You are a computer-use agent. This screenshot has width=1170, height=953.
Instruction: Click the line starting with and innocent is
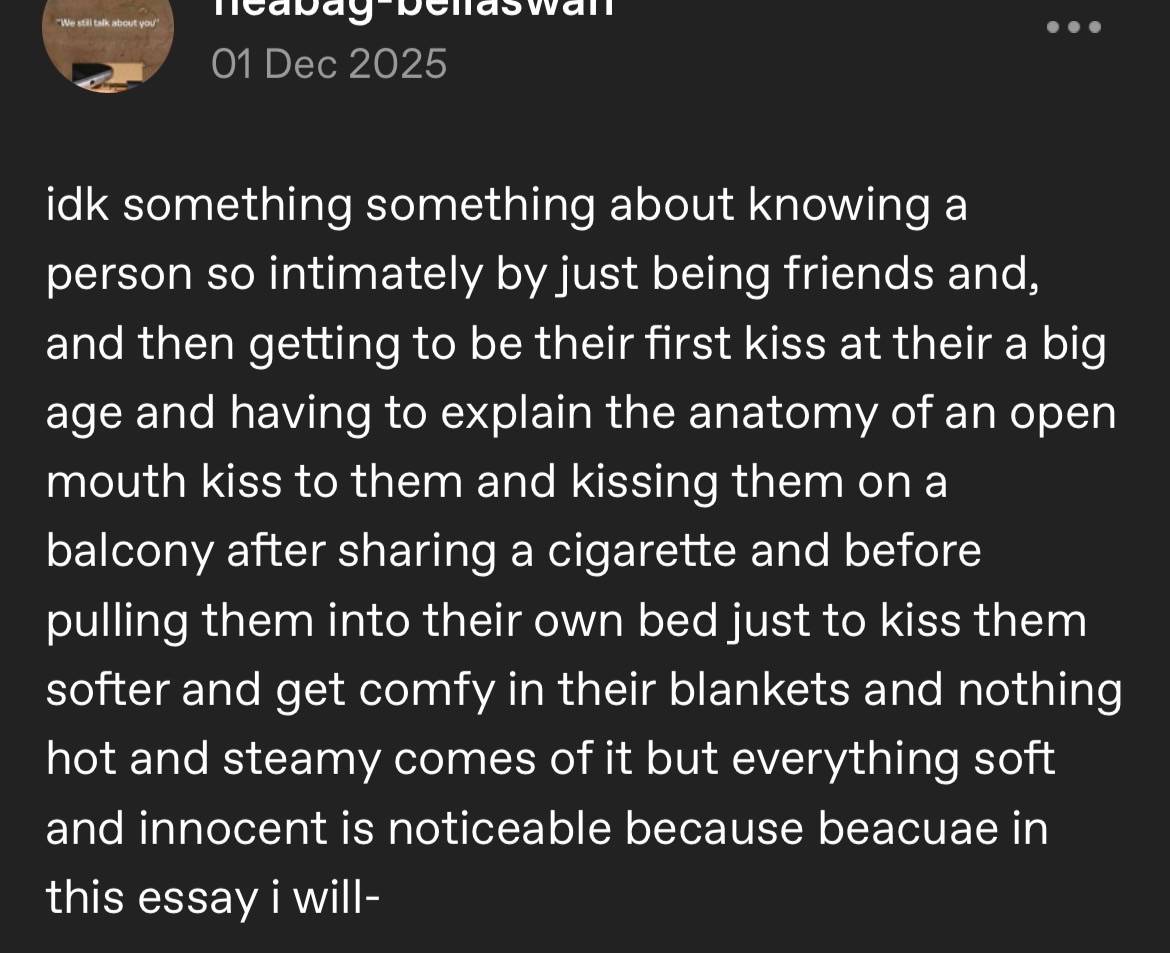[547, 828]
